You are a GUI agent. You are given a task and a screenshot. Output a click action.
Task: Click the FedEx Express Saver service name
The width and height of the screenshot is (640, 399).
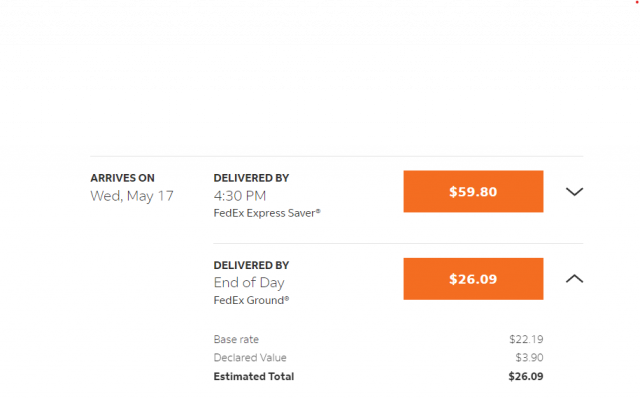pyautogui.click(x=267, y=213)
